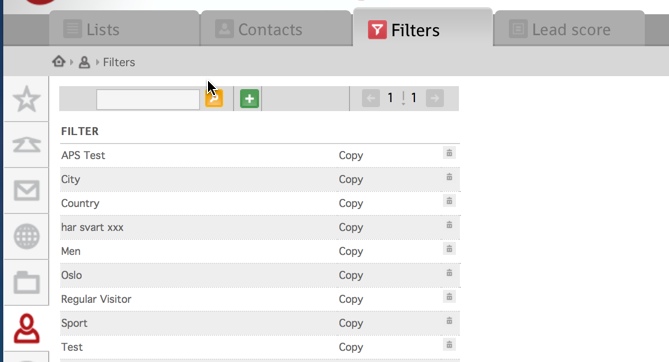Open the briefcase folder sidebar icon
The width and height of the screenshot is (669, 362).
26,283
